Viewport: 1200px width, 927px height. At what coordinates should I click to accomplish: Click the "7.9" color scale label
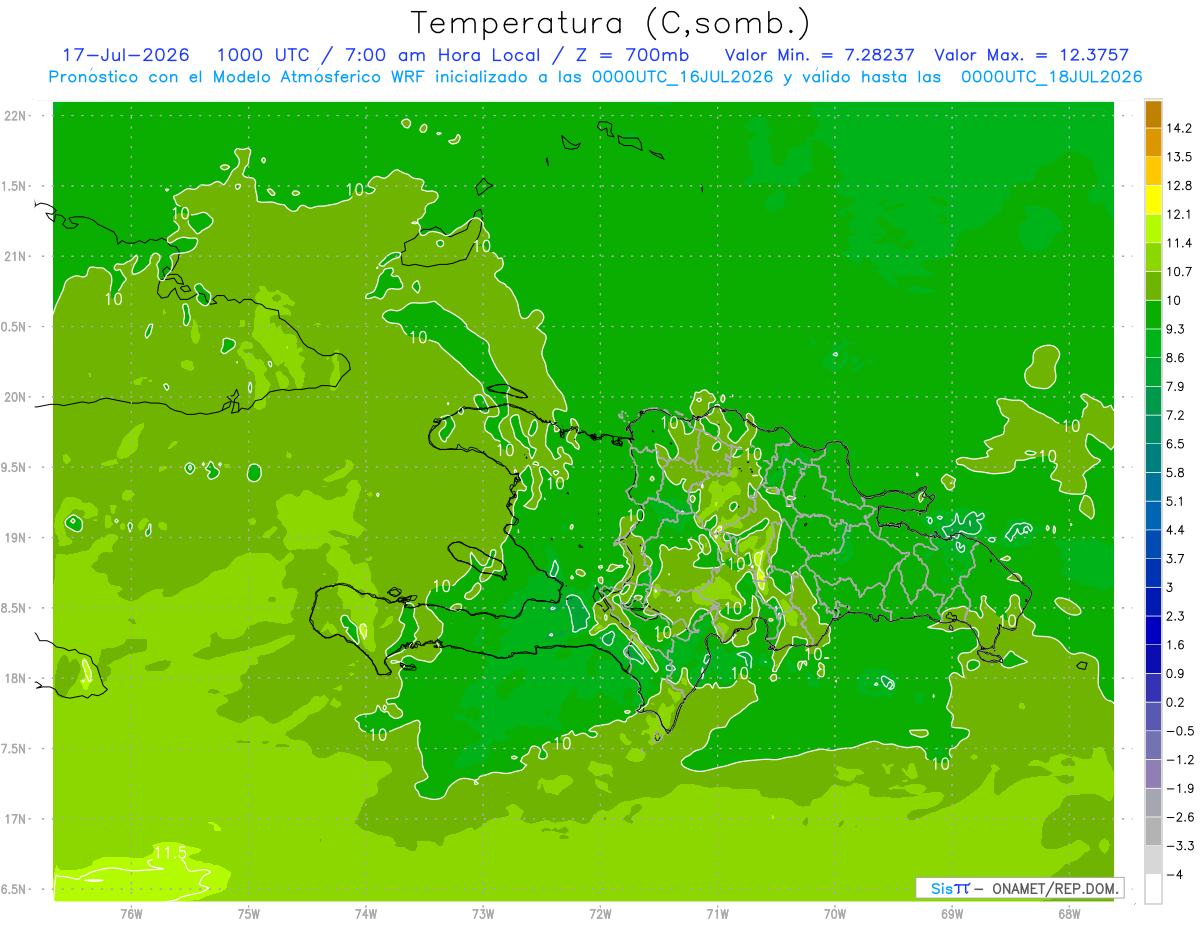pos(1175,386)
